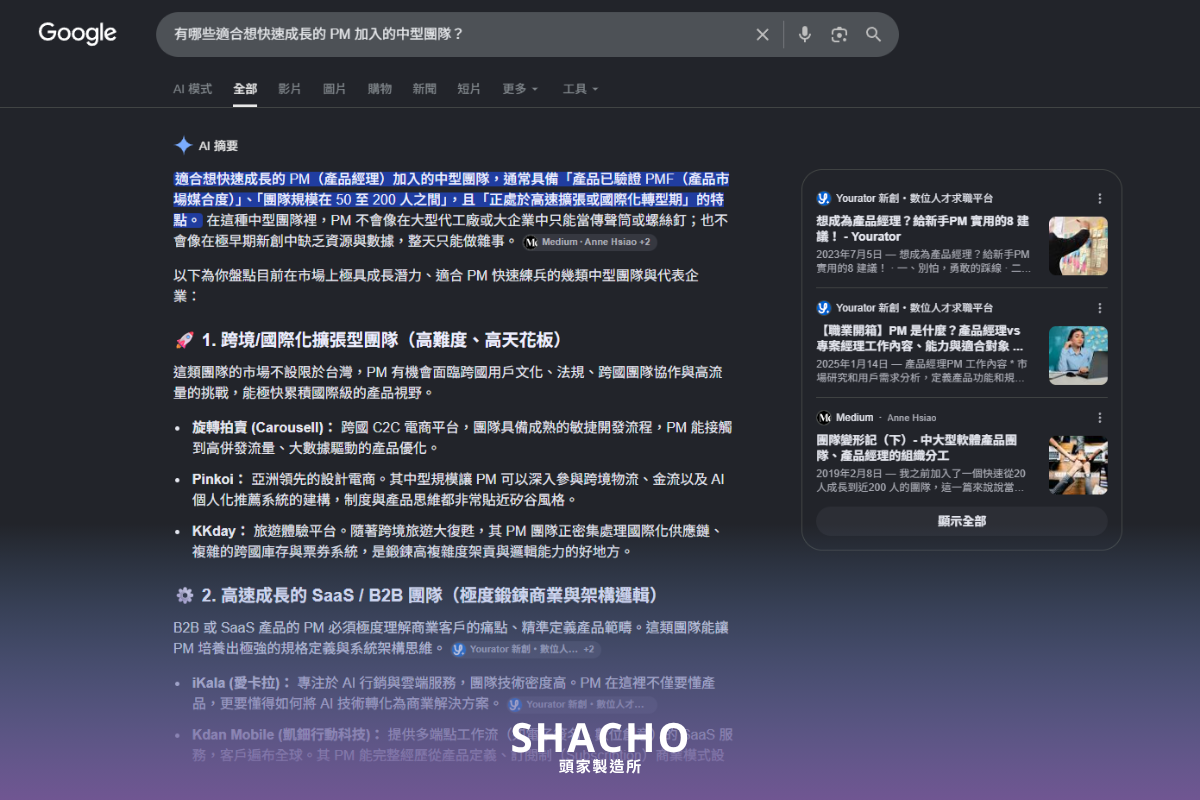Switch to AI 模式 tab

(x=192, y=89)
